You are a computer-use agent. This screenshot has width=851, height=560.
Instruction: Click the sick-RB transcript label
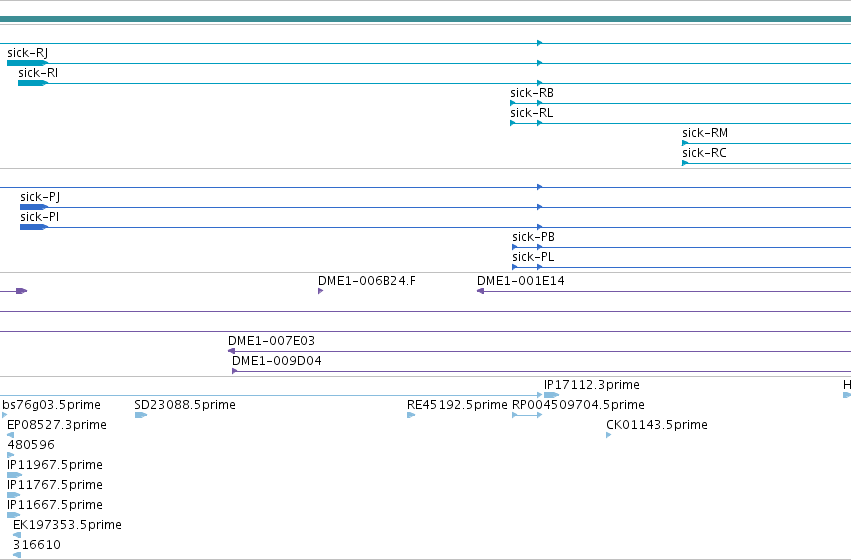click(532, 93)
